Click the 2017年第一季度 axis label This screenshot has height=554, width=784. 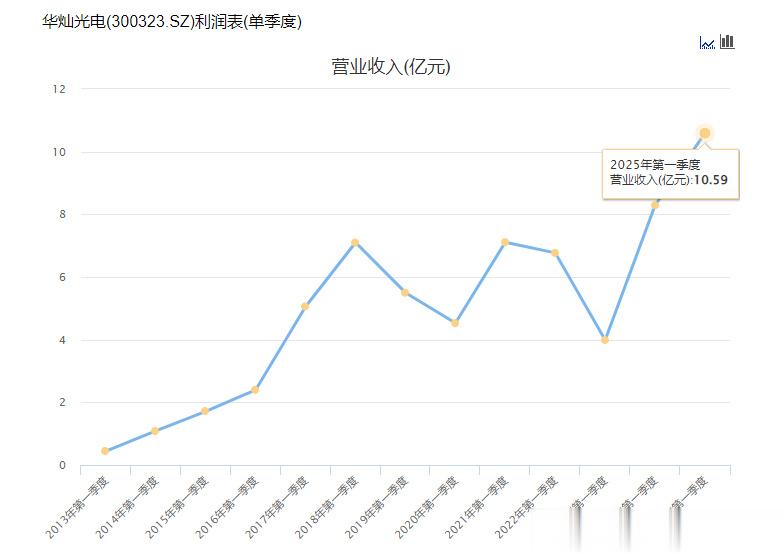pyautogui.click(x=278, y=508)
